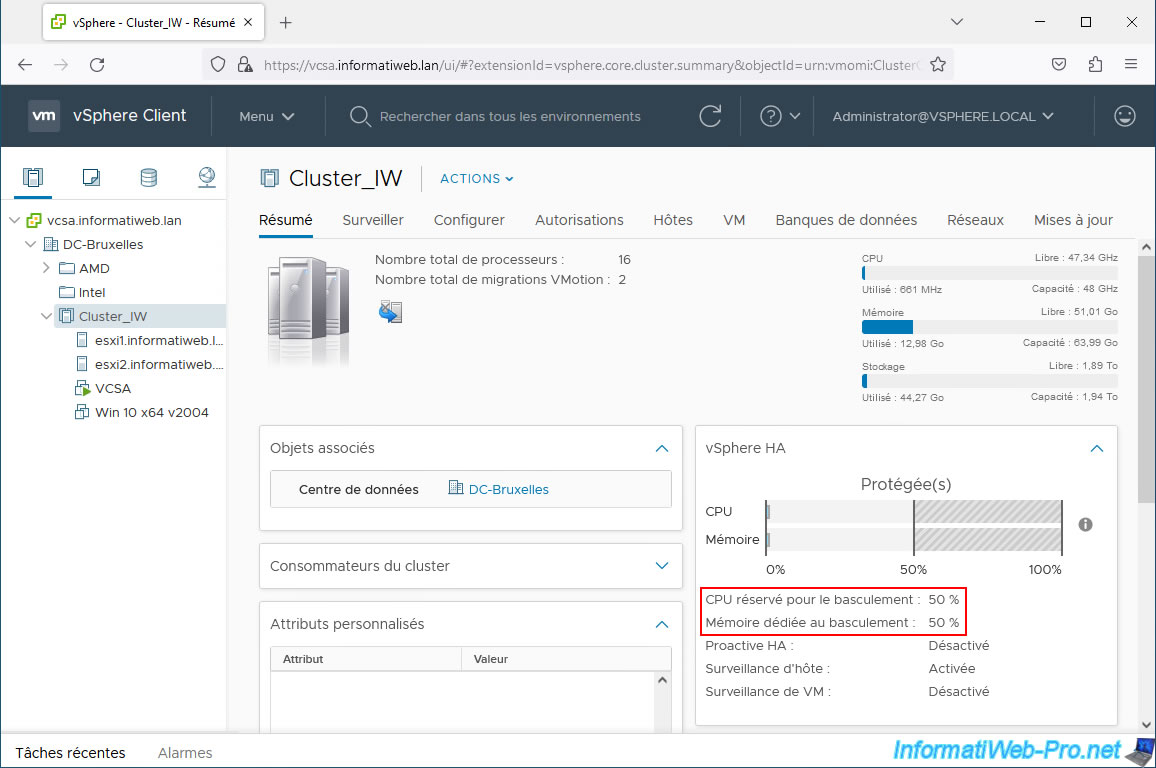Refresh vSphere Client data
Image resolution: width=1156 pixels, height=768 pixels.
pyautogui.click(x=710, y=116)
